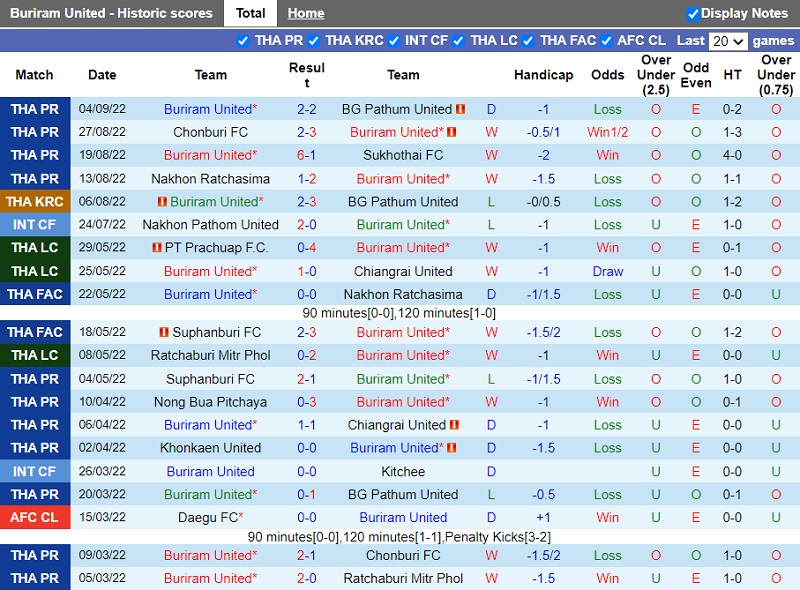The image size is (800, 590).
Task: Open the Last 20 games dropdown
Action: coord(728,41)
